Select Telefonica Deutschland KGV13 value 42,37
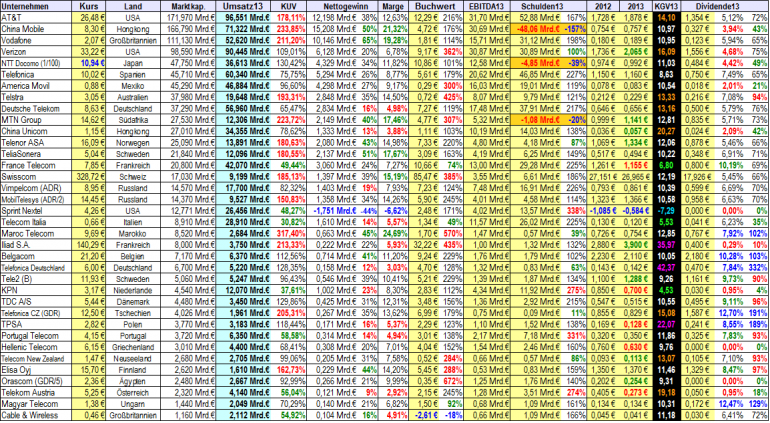The width and height of the screenshot is (770, 423). point(667,267)
